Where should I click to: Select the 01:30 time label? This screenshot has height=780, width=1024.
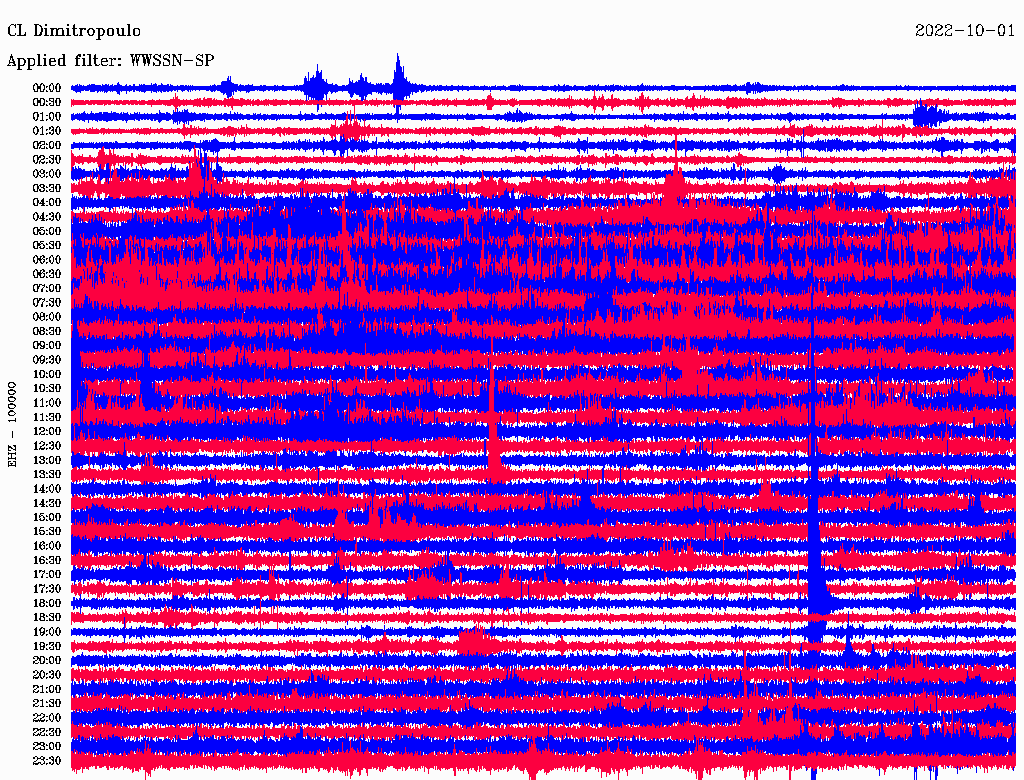47,131
